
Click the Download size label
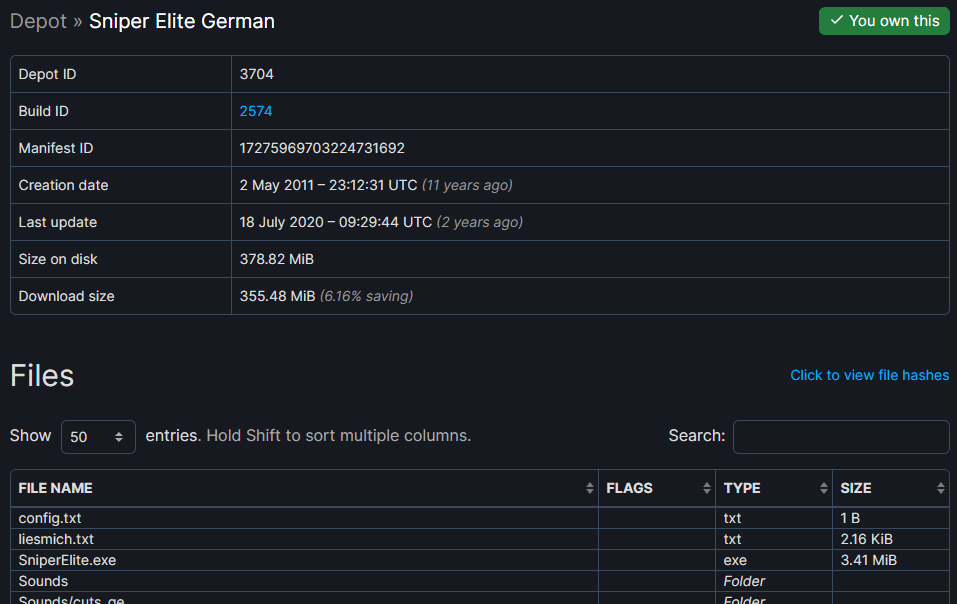click(x=67, y=296)
